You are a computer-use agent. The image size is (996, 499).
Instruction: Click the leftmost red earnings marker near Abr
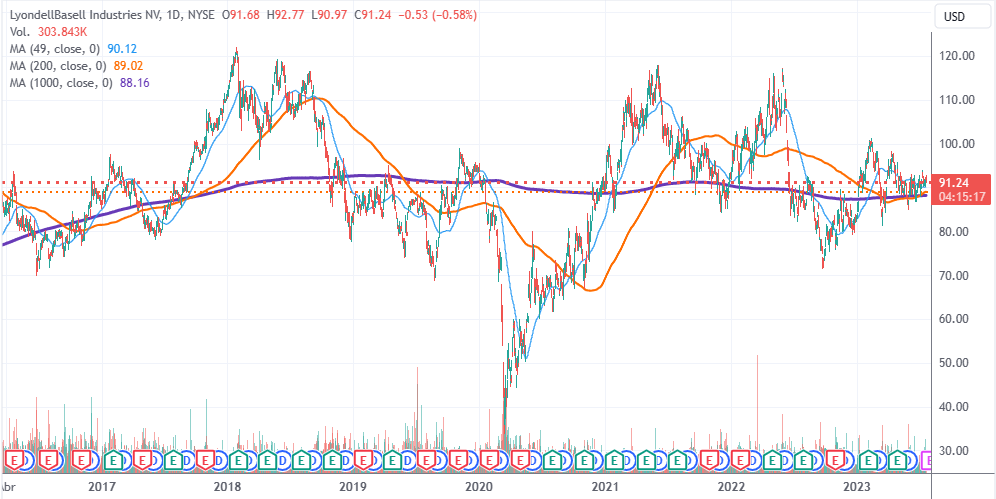14,459
